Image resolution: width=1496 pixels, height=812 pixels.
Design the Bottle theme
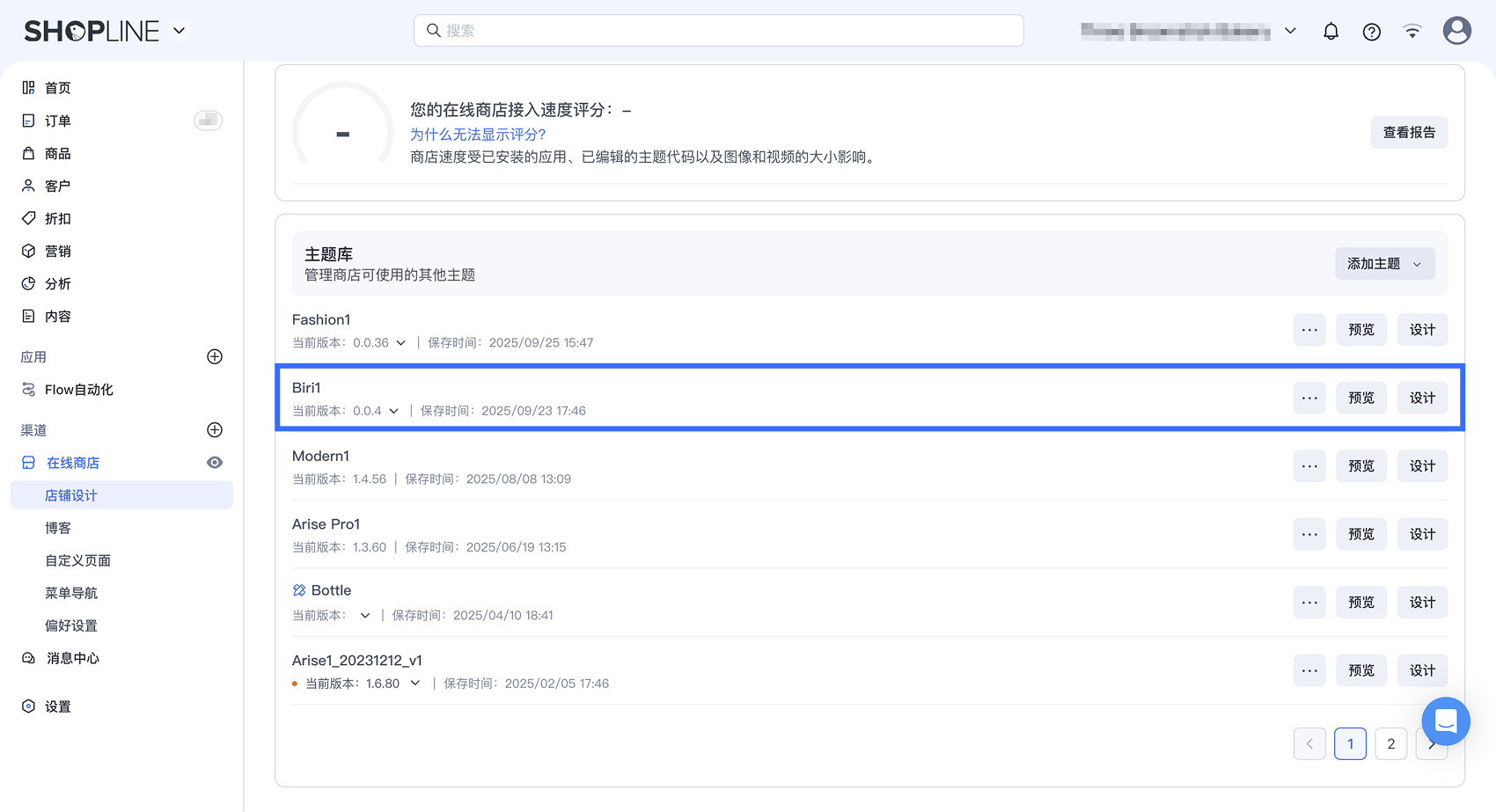point(1422,603)
